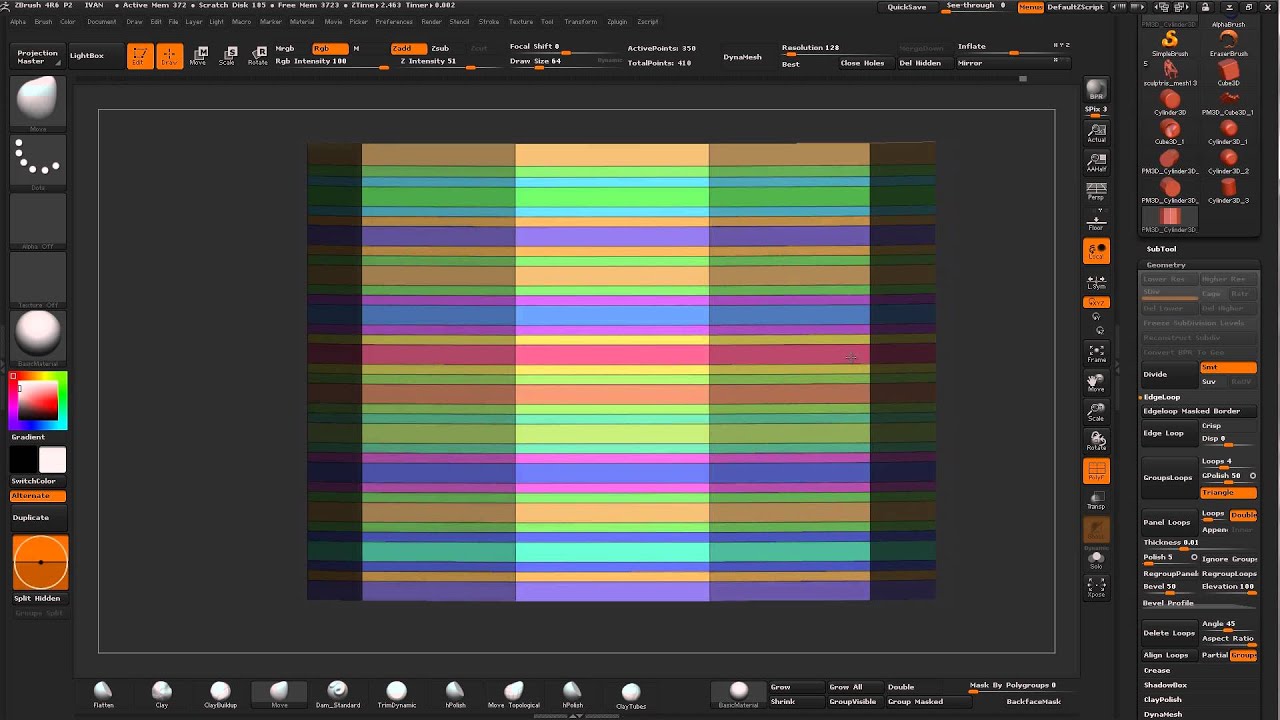Pick the Dam_Standard brush
This screenshot has height=720, width=1280.
pyautogui.click(x=338, y=695)
